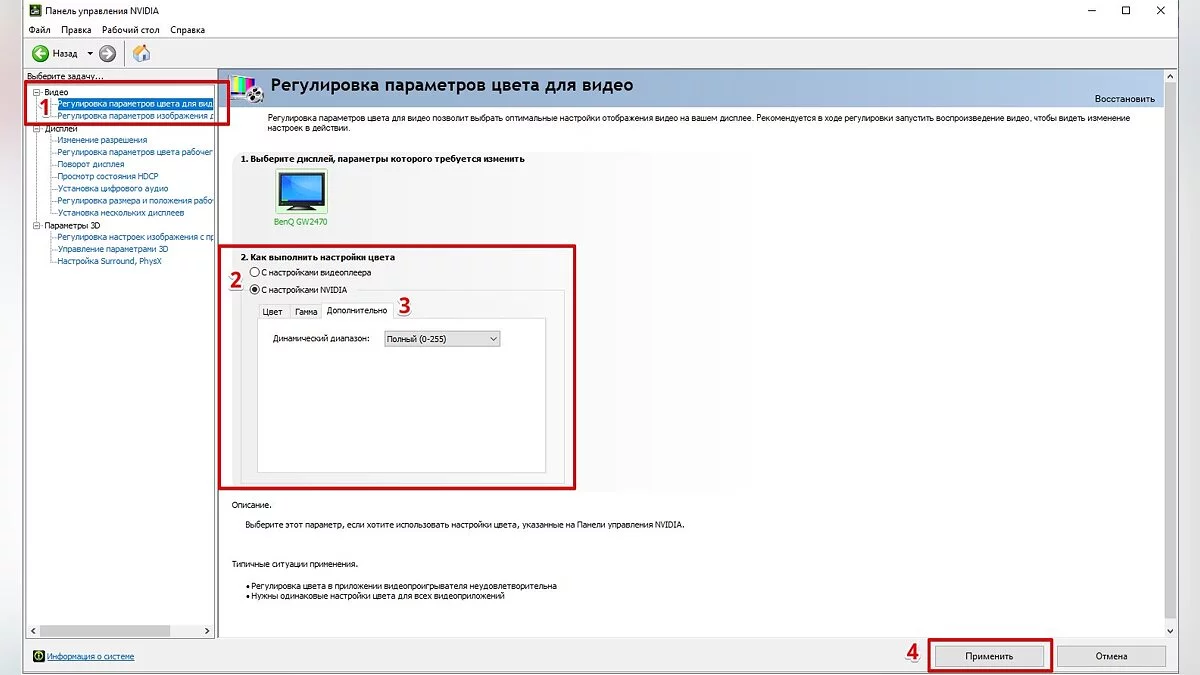Open Изменение разрешения in the tree
This screenshot has width=1200, height=675.
(102, 140)
